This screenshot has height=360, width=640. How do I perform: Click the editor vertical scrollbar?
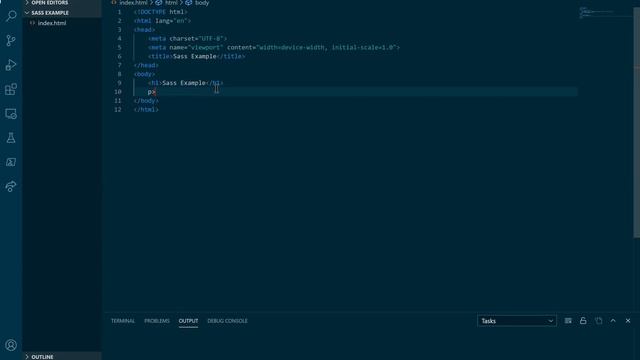pos(636,122)
